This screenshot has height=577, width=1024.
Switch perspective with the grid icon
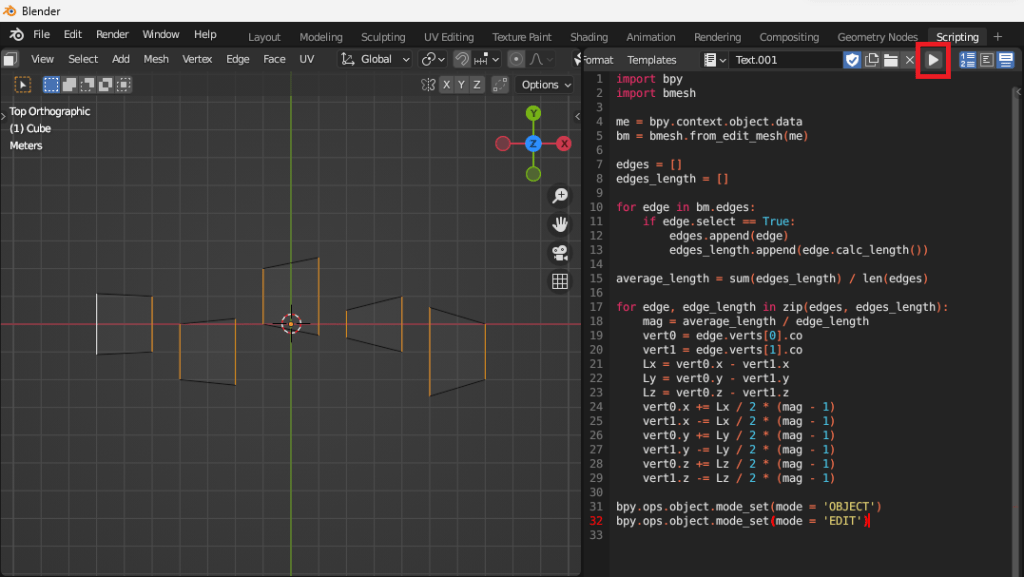point(560,282)
